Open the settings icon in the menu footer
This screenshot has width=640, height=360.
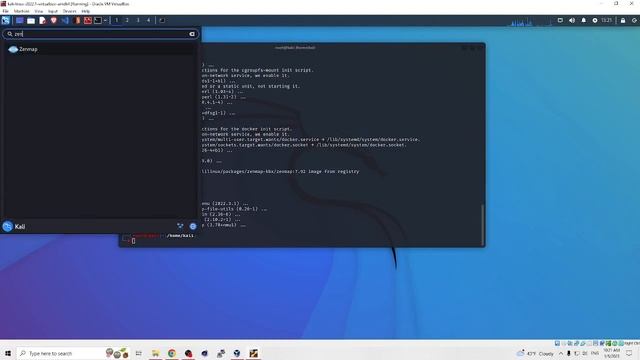180,226
